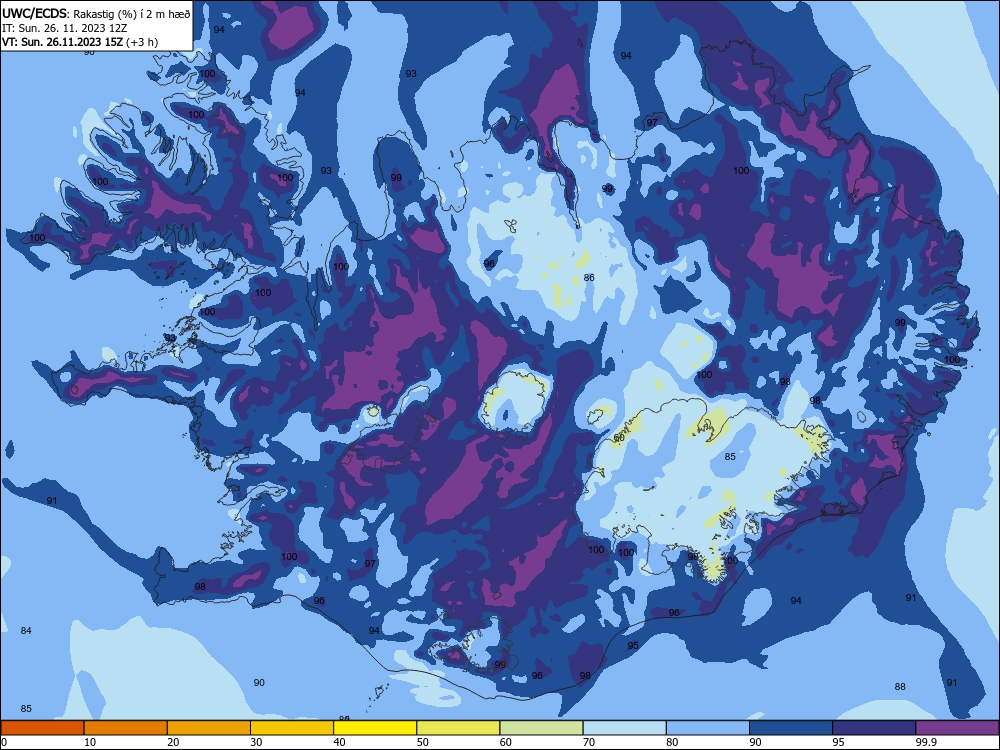
Task: Click the '30' legend tick label
Action: 256,742
